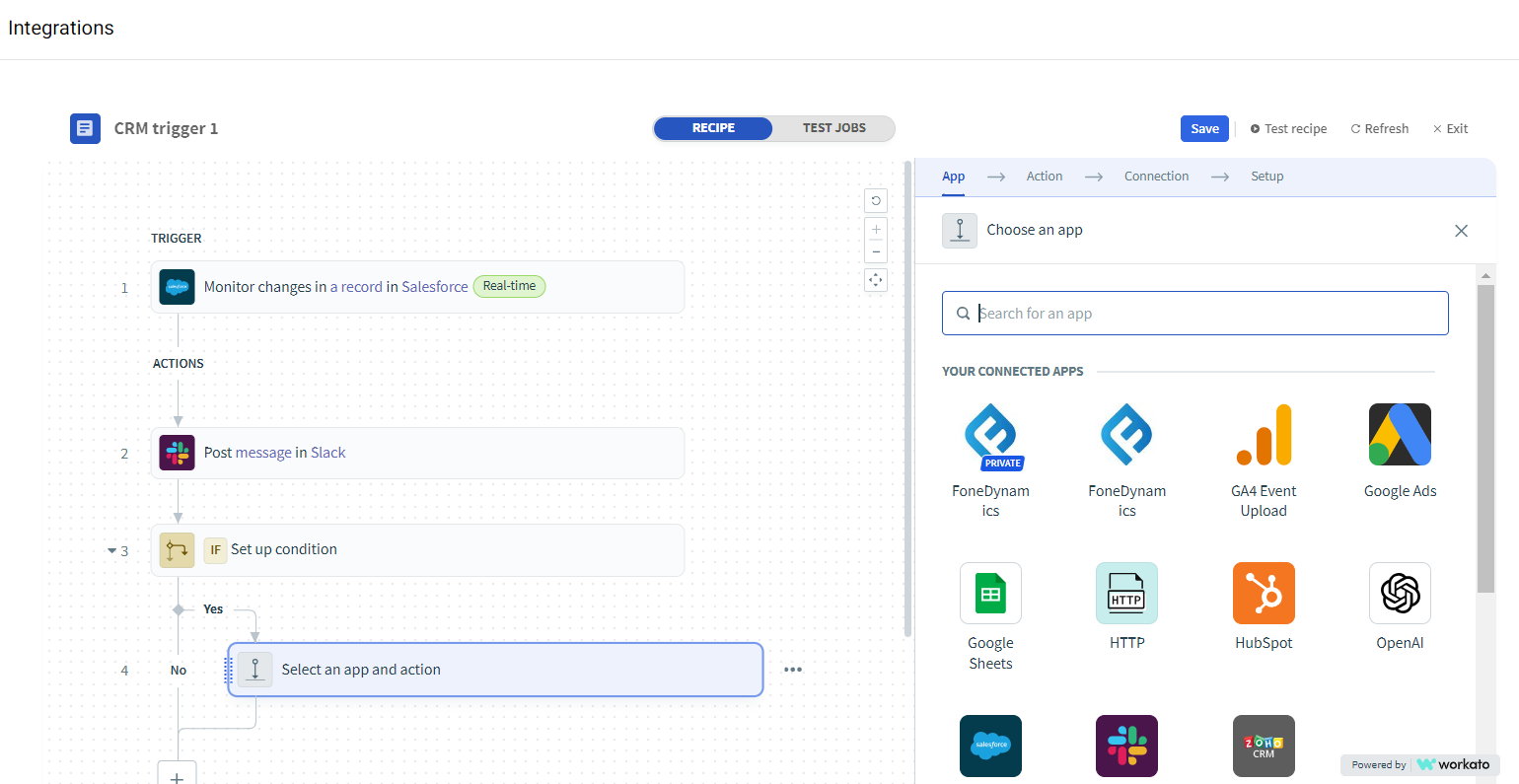Choose the Google Sheets app icon
Viewport: 1519px width, 784px height.
(990, 593)
